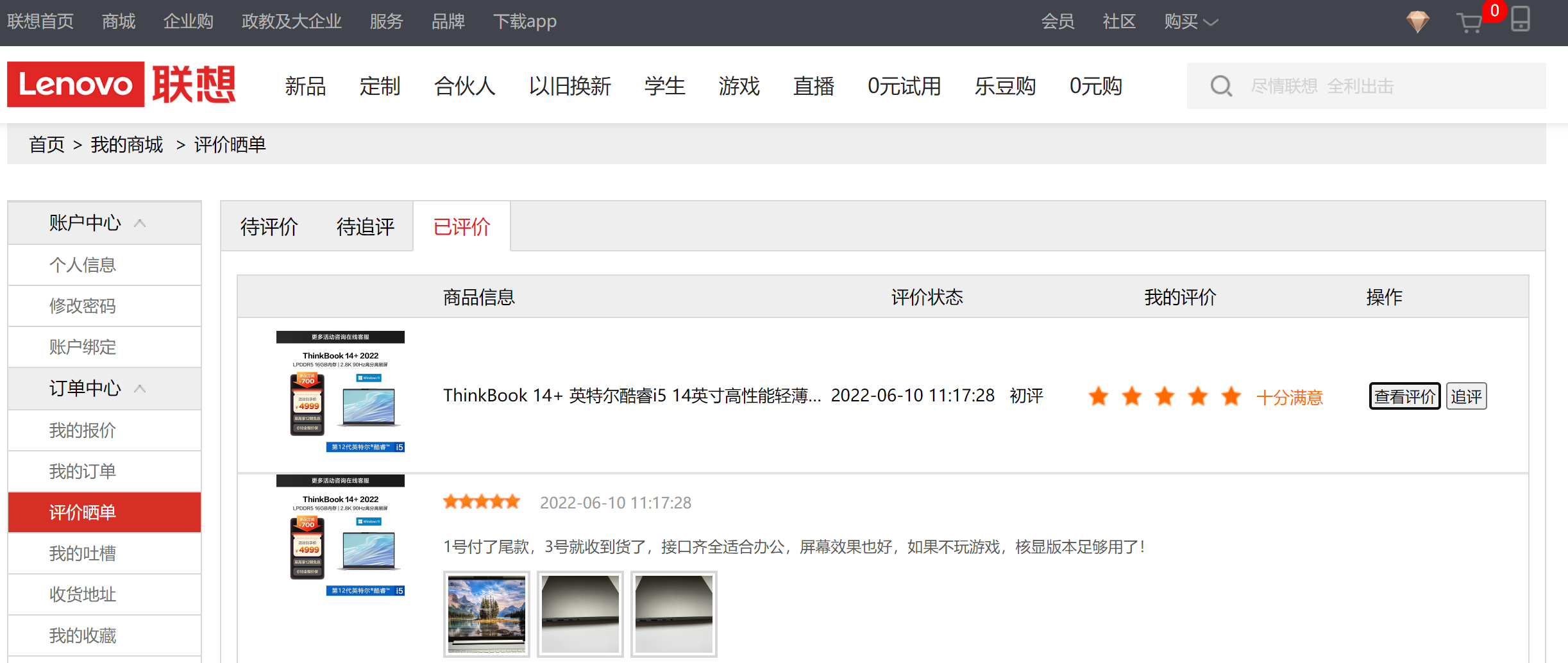Open 品牌 in the top bar
The image size is (1568, 663).
448,22
